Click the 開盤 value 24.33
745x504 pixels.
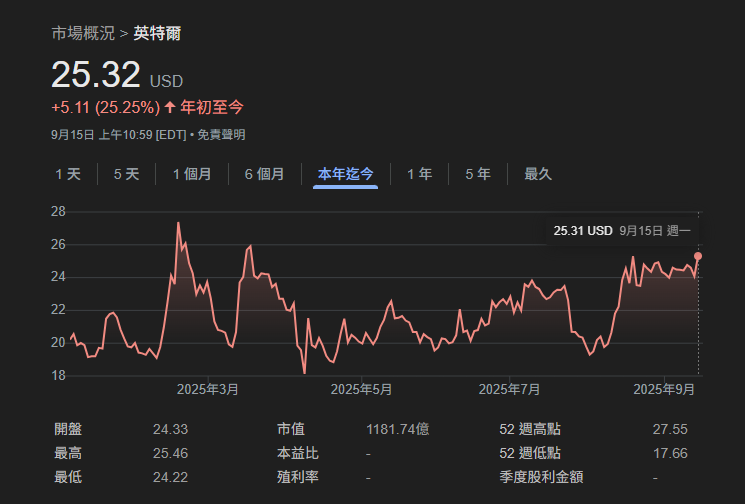(171, 429)
